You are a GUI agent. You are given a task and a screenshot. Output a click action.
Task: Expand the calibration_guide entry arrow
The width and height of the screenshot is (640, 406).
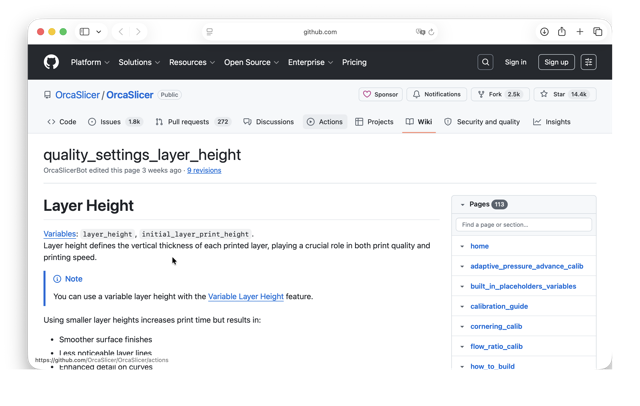(462, 306)
